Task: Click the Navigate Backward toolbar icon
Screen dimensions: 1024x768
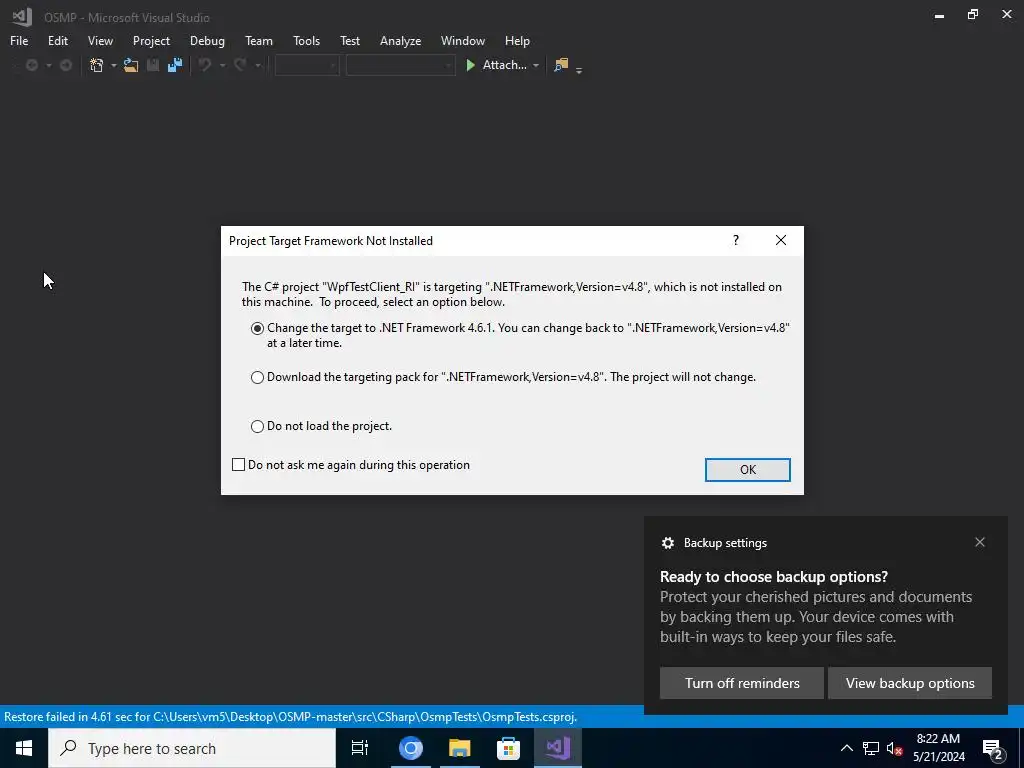Action: (x=31, y=65)
